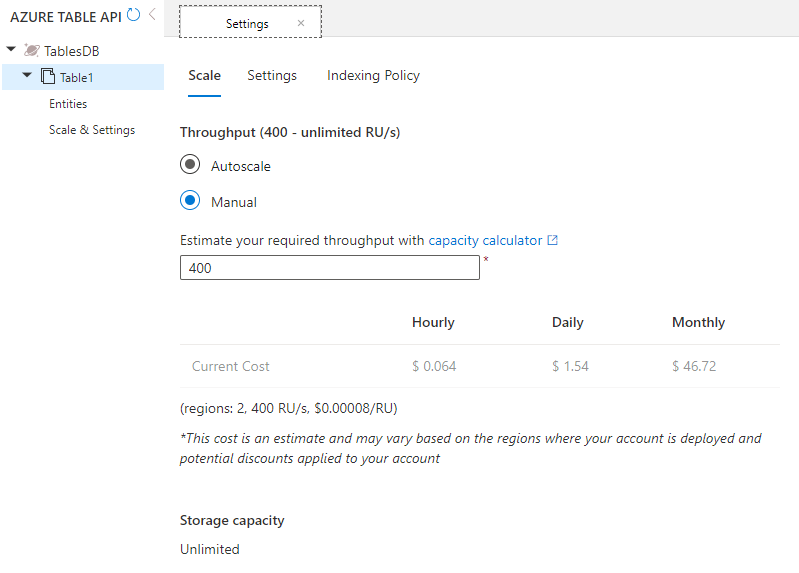799x573 pixels.
Task: Click the refresh icon beside AZURE TABLE API
Action: pos(135,15)
